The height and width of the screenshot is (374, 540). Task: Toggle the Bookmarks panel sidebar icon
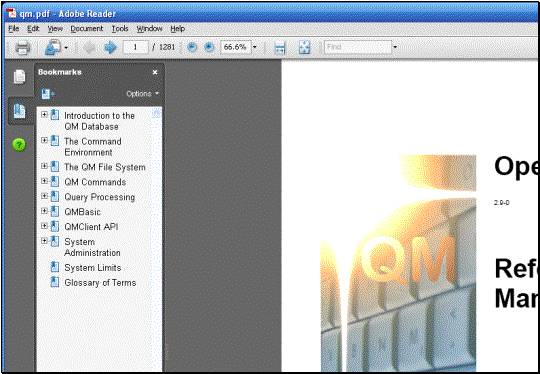[19, 111]
